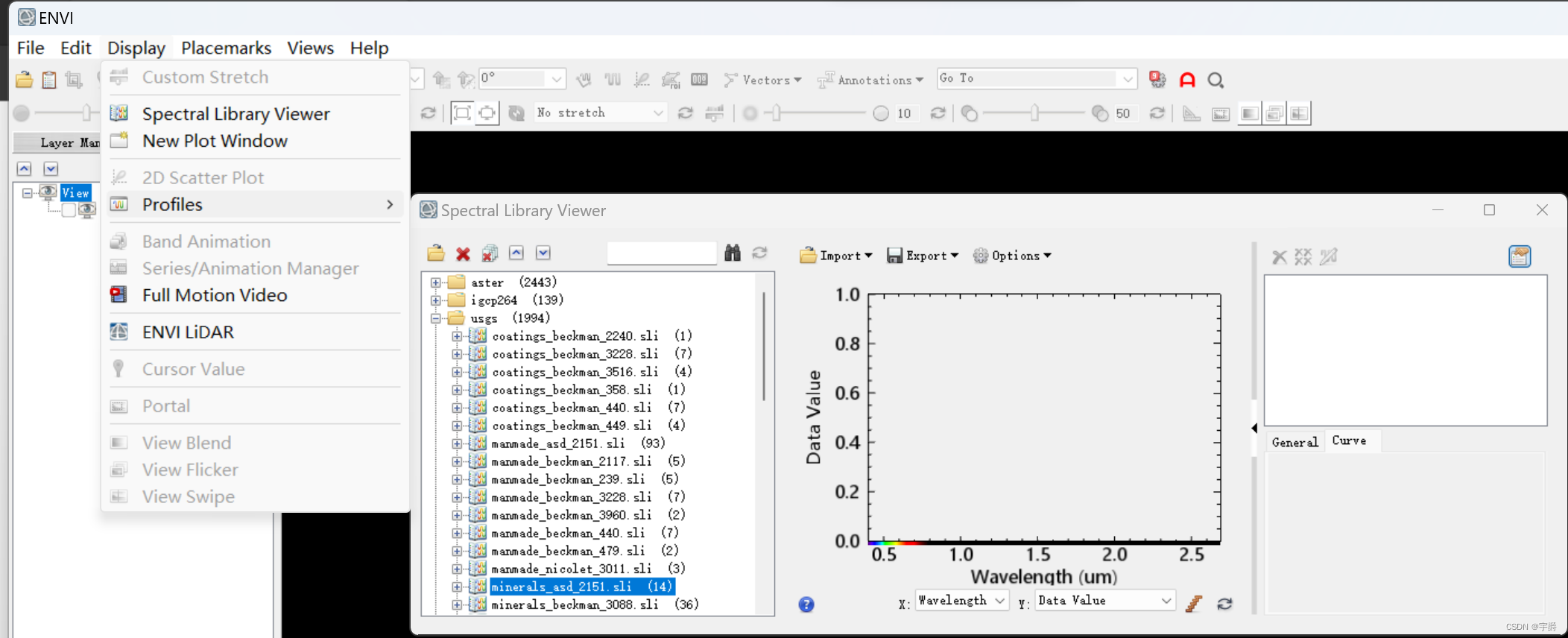The height and width of the screenshot is (638, 1568).
Task: Click the library tree vertical scrollbar
Action: coord(764,347)
